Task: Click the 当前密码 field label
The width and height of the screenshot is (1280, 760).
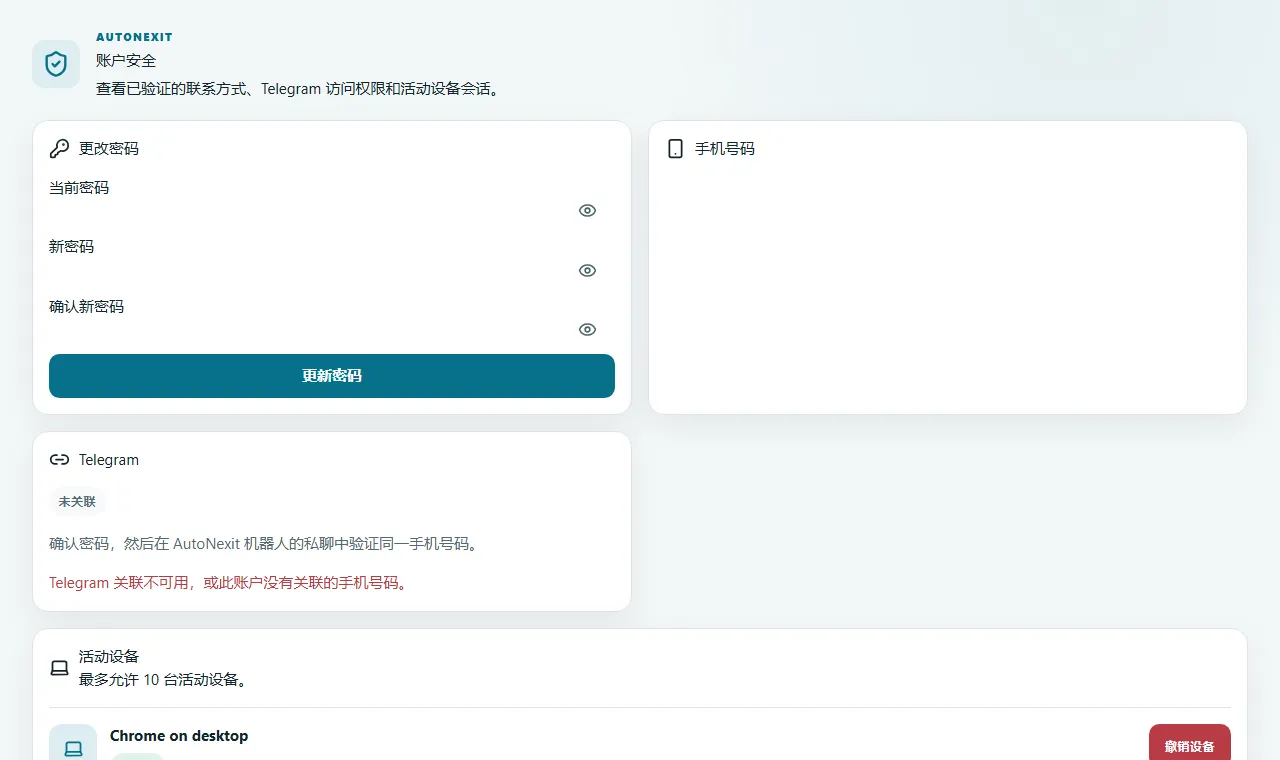Action: (x=79, y=188)
